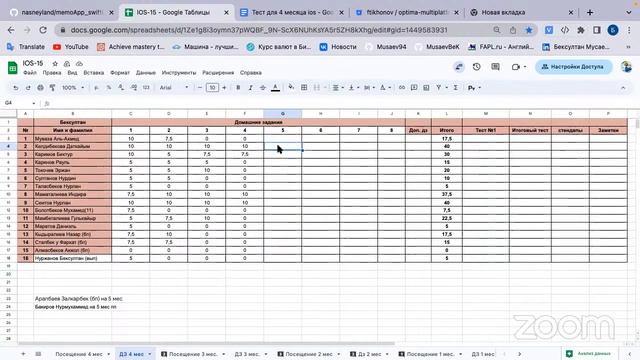Open the all sheets list icon
The image size is (640, 360).
pyautogui.click(x=38, y=354)
